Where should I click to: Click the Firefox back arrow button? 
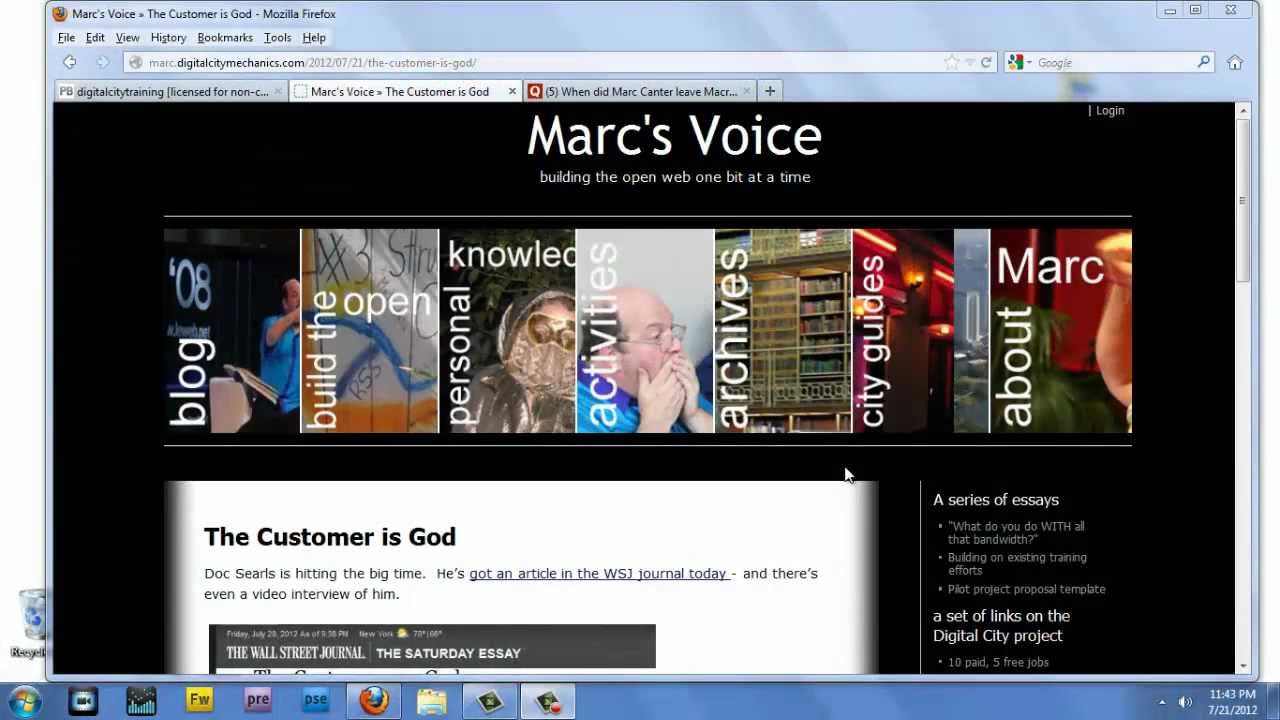click(70, 62)
